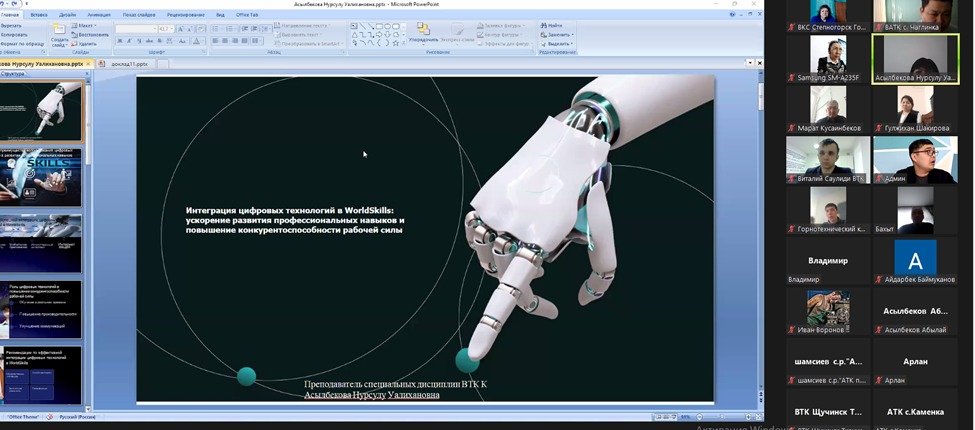Click the Create Slide (Создать слайд) icon
Screen dimensions: 975x430
point(59,40)
